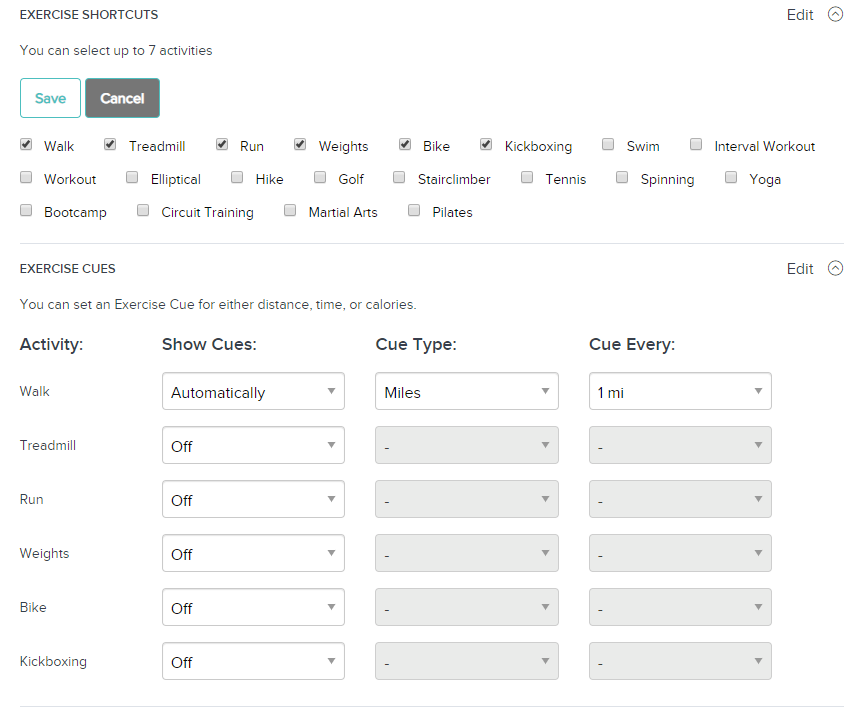
Task: Open Show Cues dropdown for Kickboxing
Action: (253, 662)
